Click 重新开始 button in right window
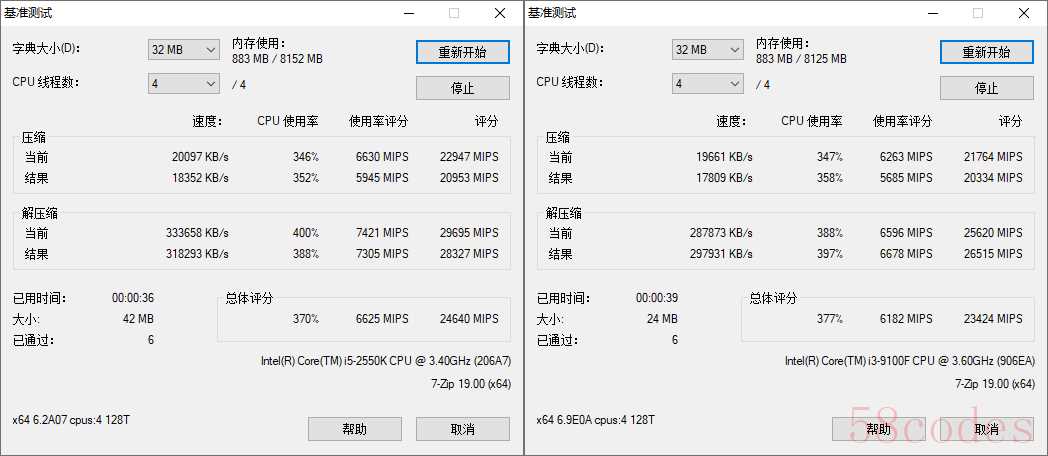This screenshot has height=456, width=1048. (x=987, y=52)
